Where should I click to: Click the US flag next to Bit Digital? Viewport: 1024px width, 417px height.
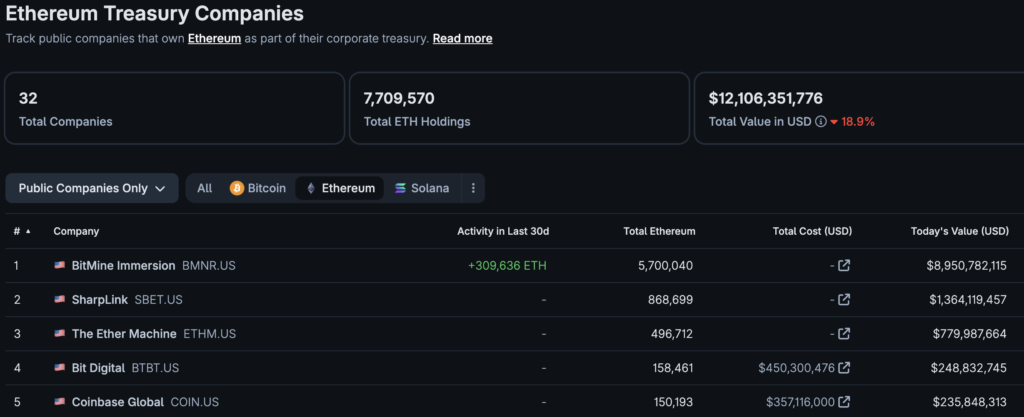coord(59,367)
